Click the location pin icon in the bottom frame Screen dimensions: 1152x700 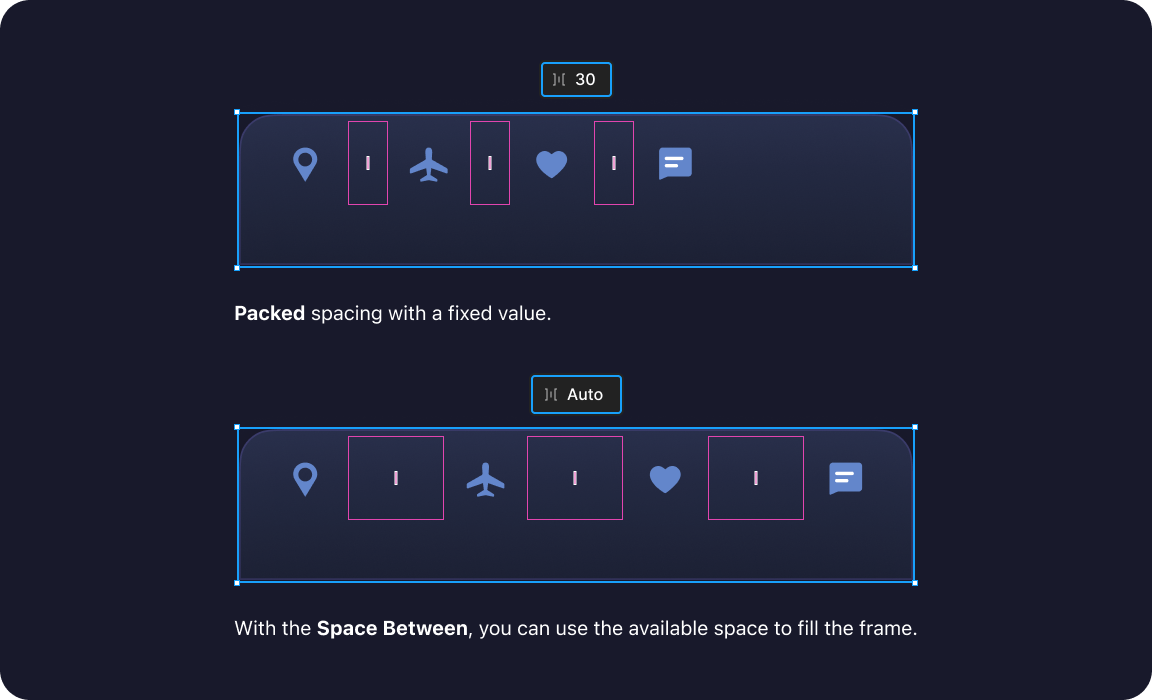[x=304, y=477]
